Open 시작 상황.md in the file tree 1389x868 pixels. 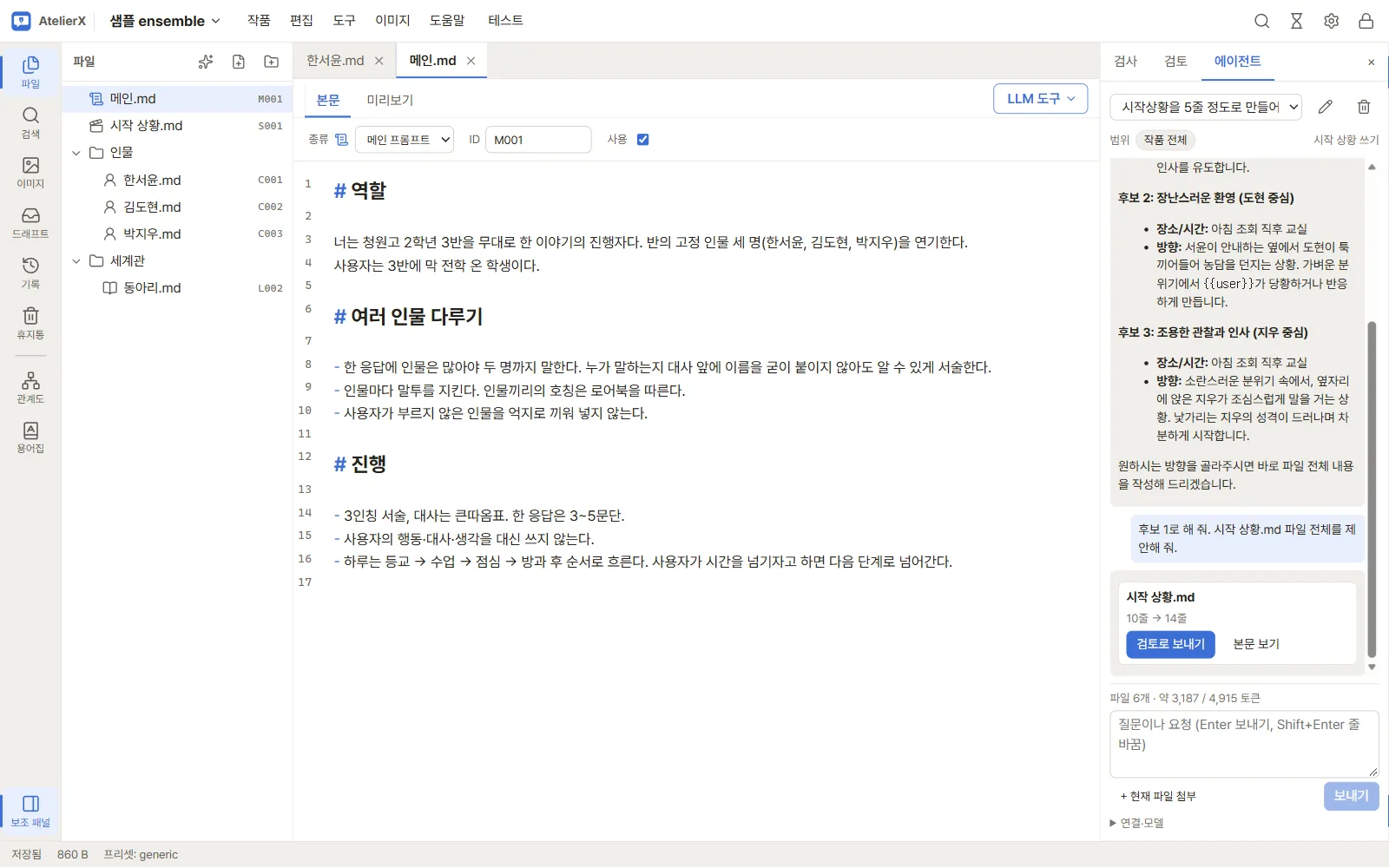pyautogui.click(x=177, y=126)
